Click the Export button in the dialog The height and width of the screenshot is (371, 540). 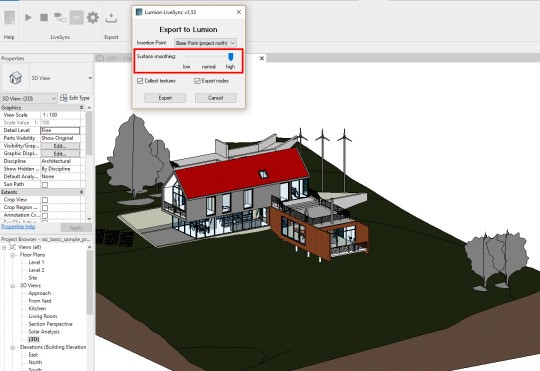click(165, 98)
